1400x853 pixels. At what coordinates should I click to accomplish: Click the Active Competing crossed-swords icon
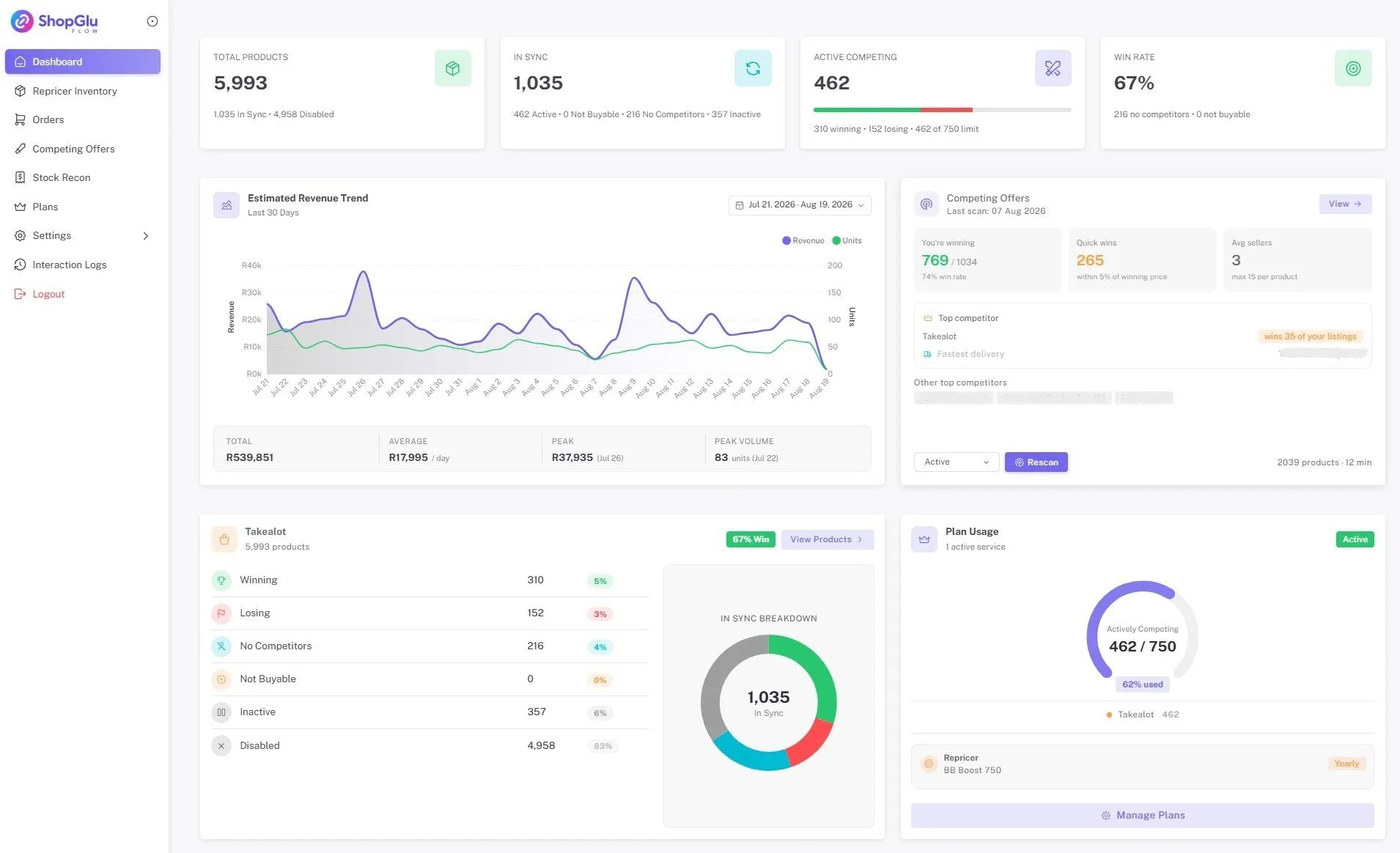tap(1053, 68)
